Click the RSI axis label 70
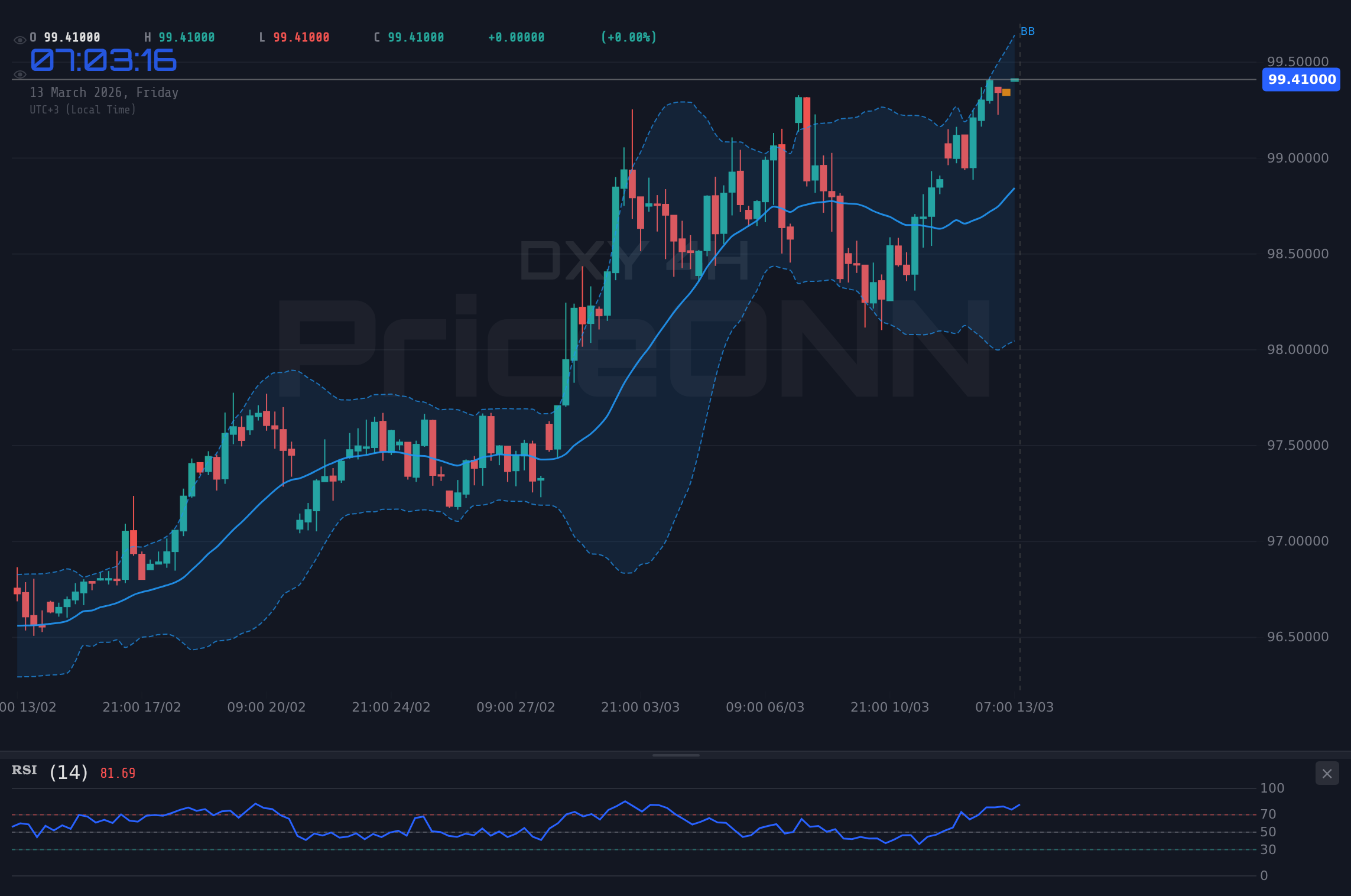Viewport: 1351px width, 896px height. [x=1268, y=814]
